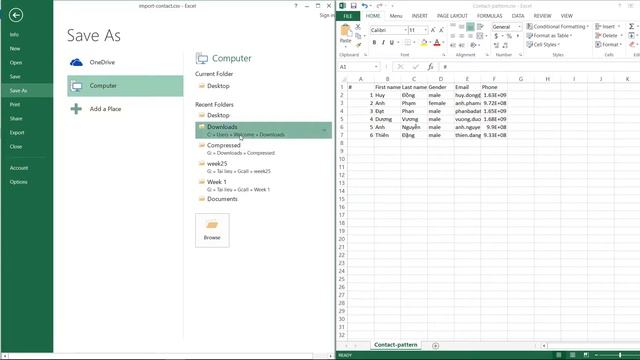Click the Decrease Decimal icon
Image resolution: width=640 pixels, height=360 pixels.
[x=505, y=45]
